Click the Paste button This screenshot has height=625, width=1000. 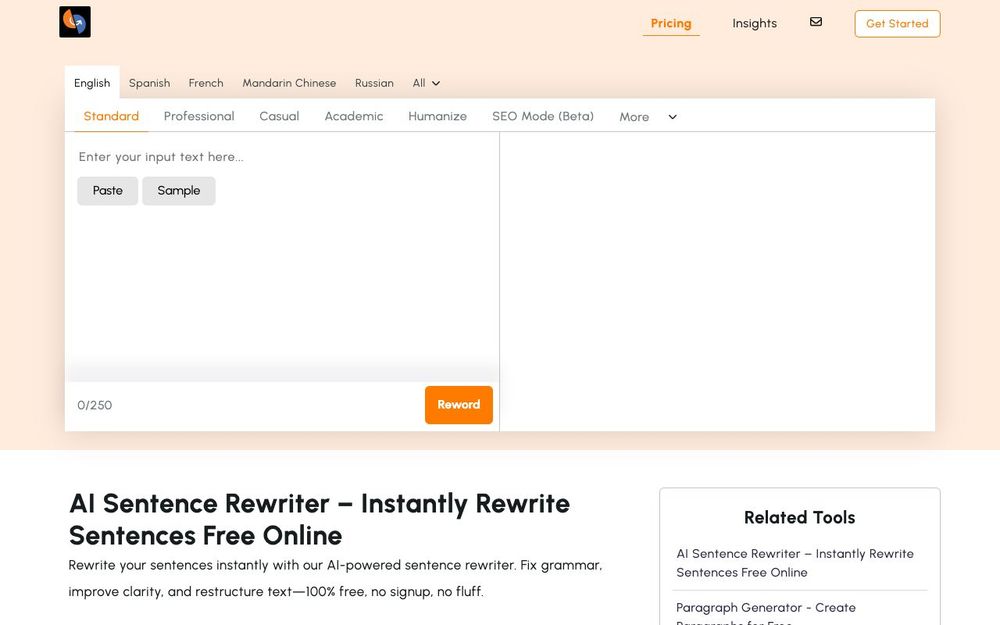click(x=107, y=190)
